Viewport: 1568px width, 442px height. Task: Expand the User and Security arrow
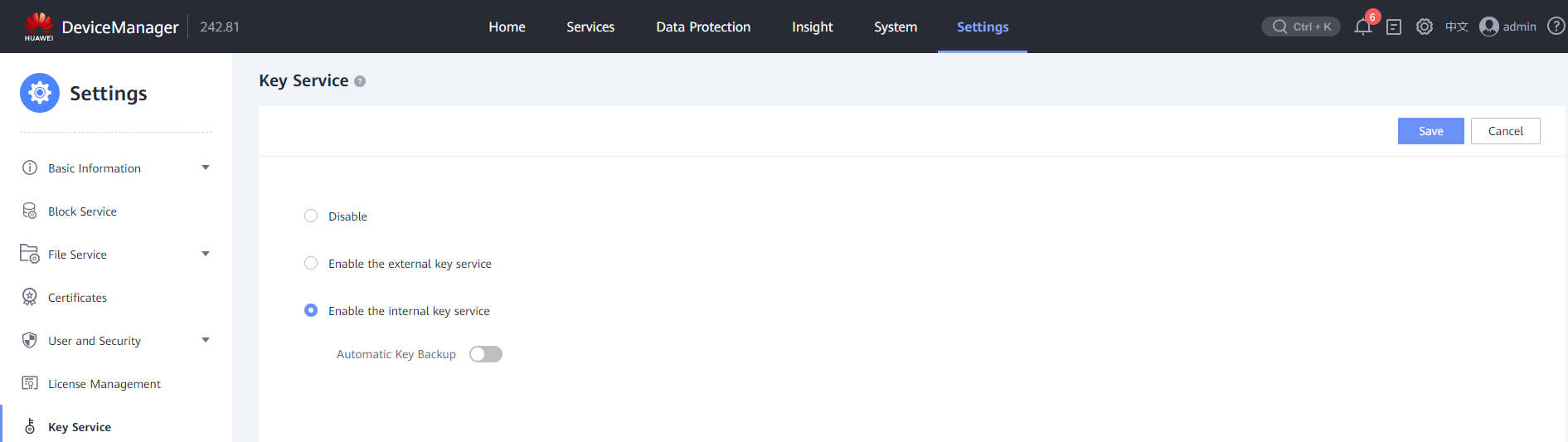click(206, 340)
